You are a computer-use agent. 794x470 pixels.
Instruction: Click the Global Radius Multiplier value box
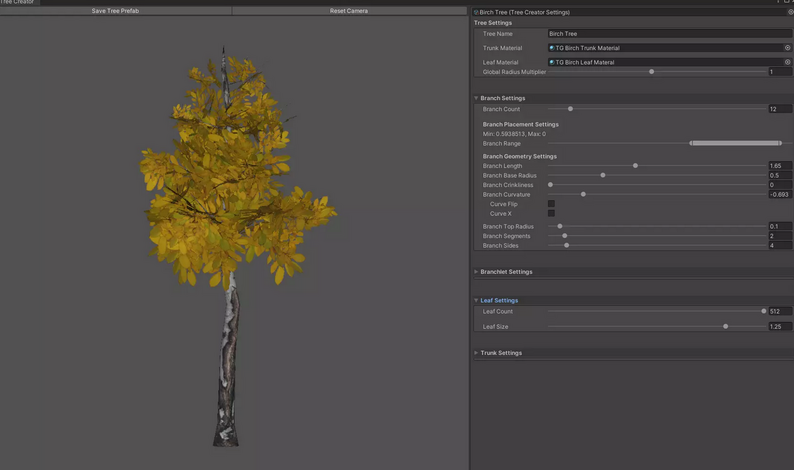click(780, 72)
